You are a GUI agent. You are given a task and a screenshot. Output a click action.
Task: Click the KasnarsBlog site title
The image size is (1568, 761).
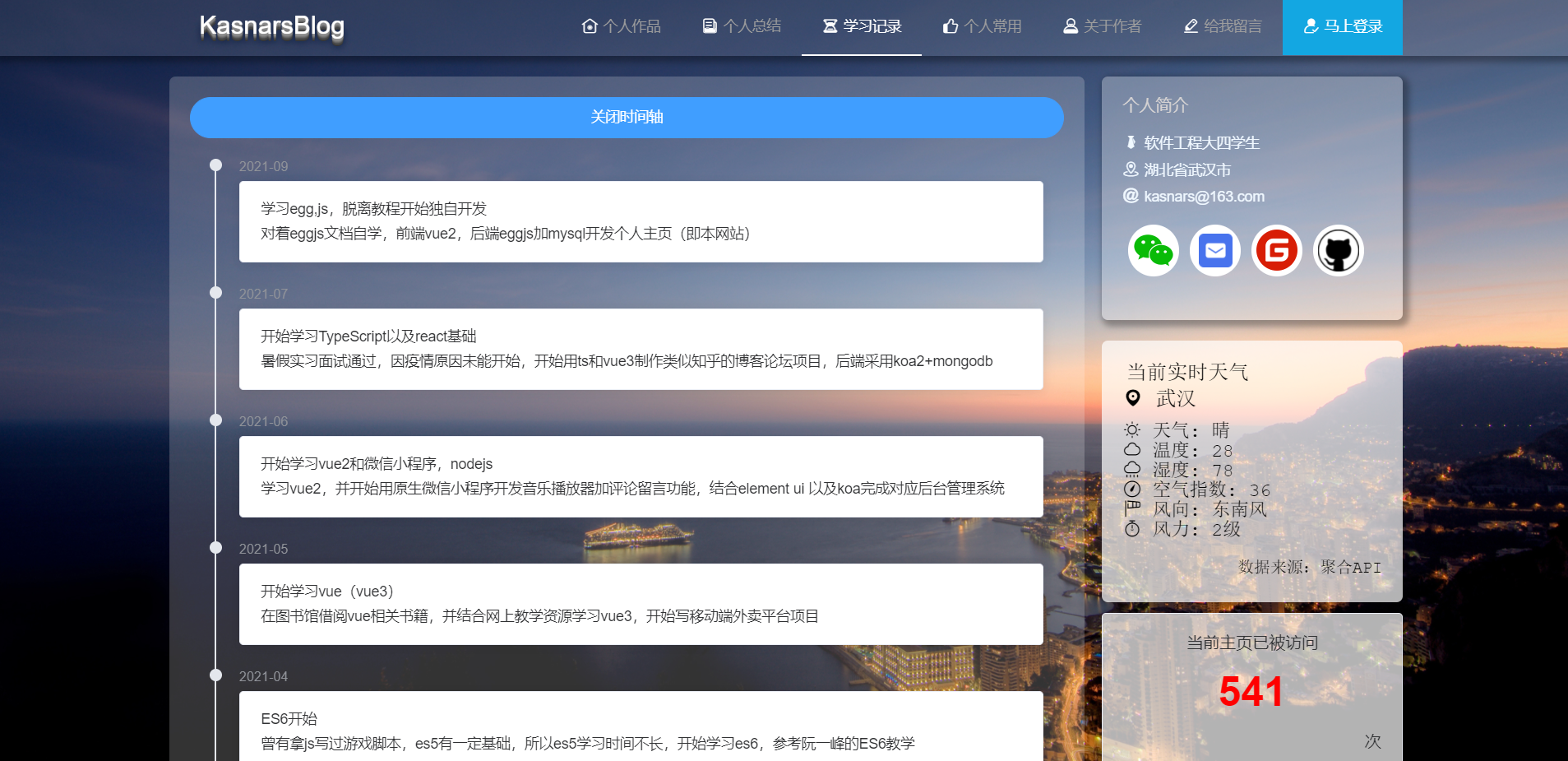[x=271, y=26]
